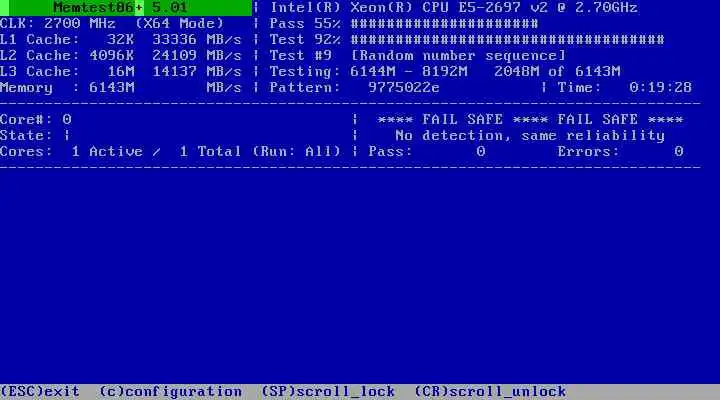This screenshot has height=400, width=720.
Task: Click the Cores Active/Total status line
Action: pyautogui.click(x=170, y=152)
